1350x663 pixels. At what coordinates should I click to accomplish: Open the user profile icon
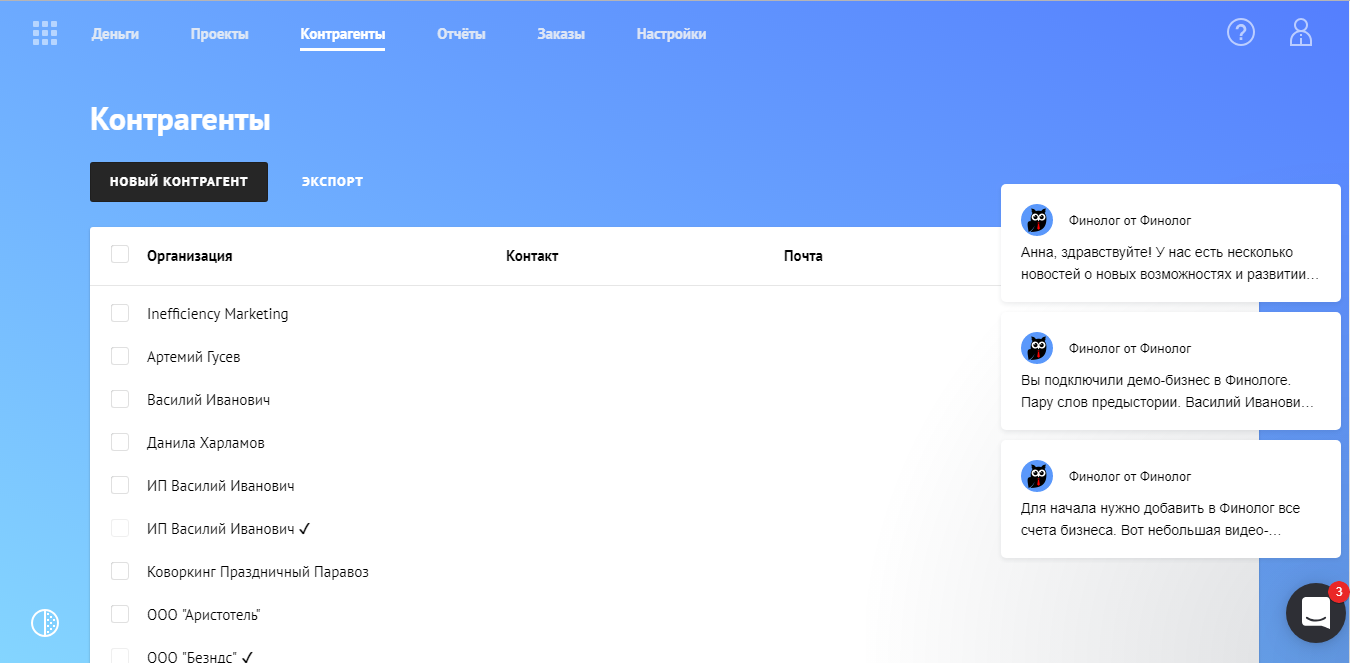(1300, 33)
